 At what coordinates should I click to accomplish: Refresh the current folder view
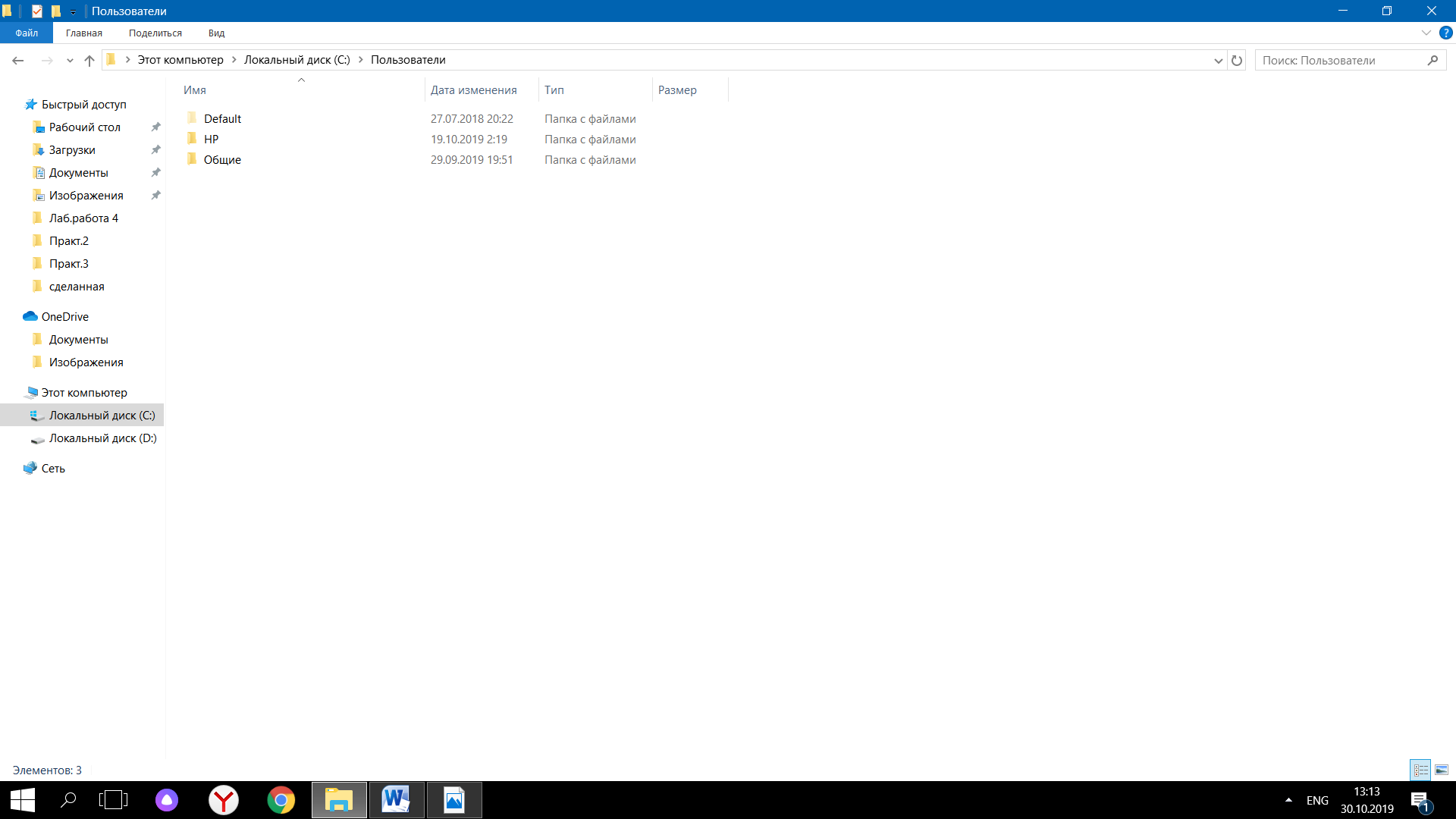(x=1237, y=60)
